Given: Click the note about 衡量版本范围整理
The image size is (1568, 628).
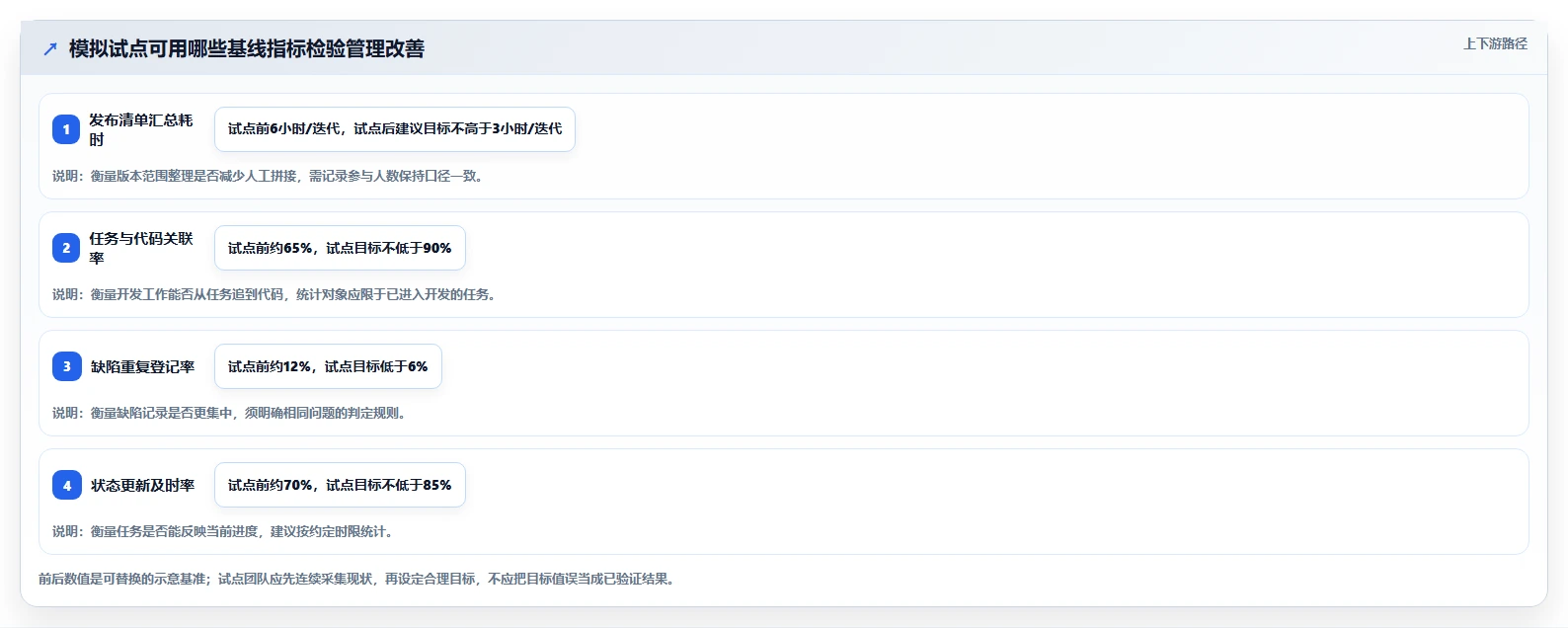Looking at the screenshot, I should pyautogui.click(x=268, y=176).
